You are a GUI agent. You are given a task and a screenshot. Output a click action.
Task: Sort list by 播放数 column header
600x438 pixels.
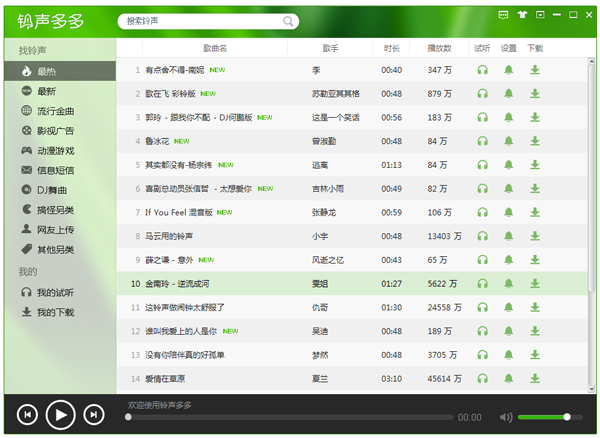(439, 48)
